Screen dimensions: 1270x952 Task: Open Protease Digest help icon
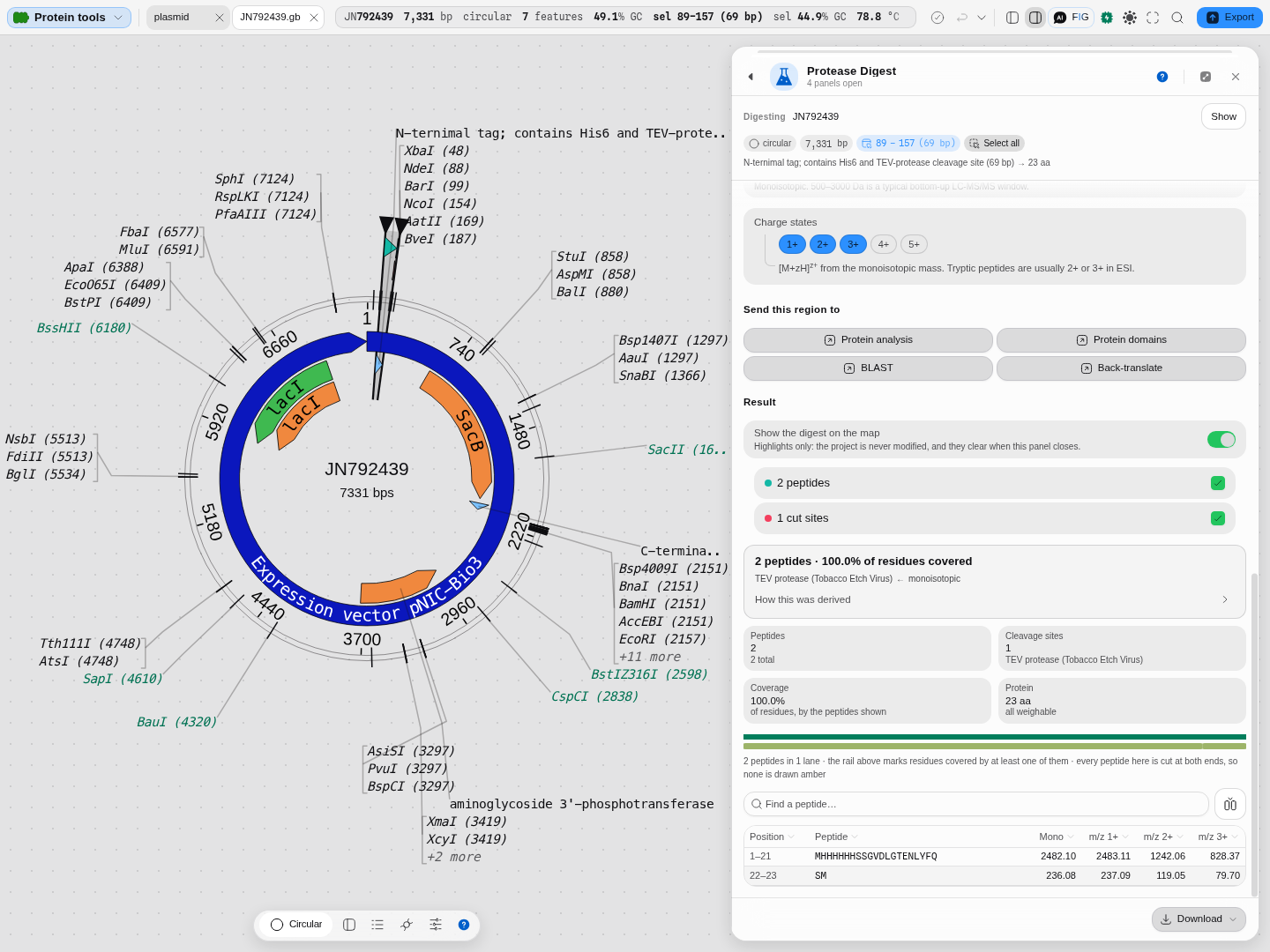click(x=1162, y=77)
